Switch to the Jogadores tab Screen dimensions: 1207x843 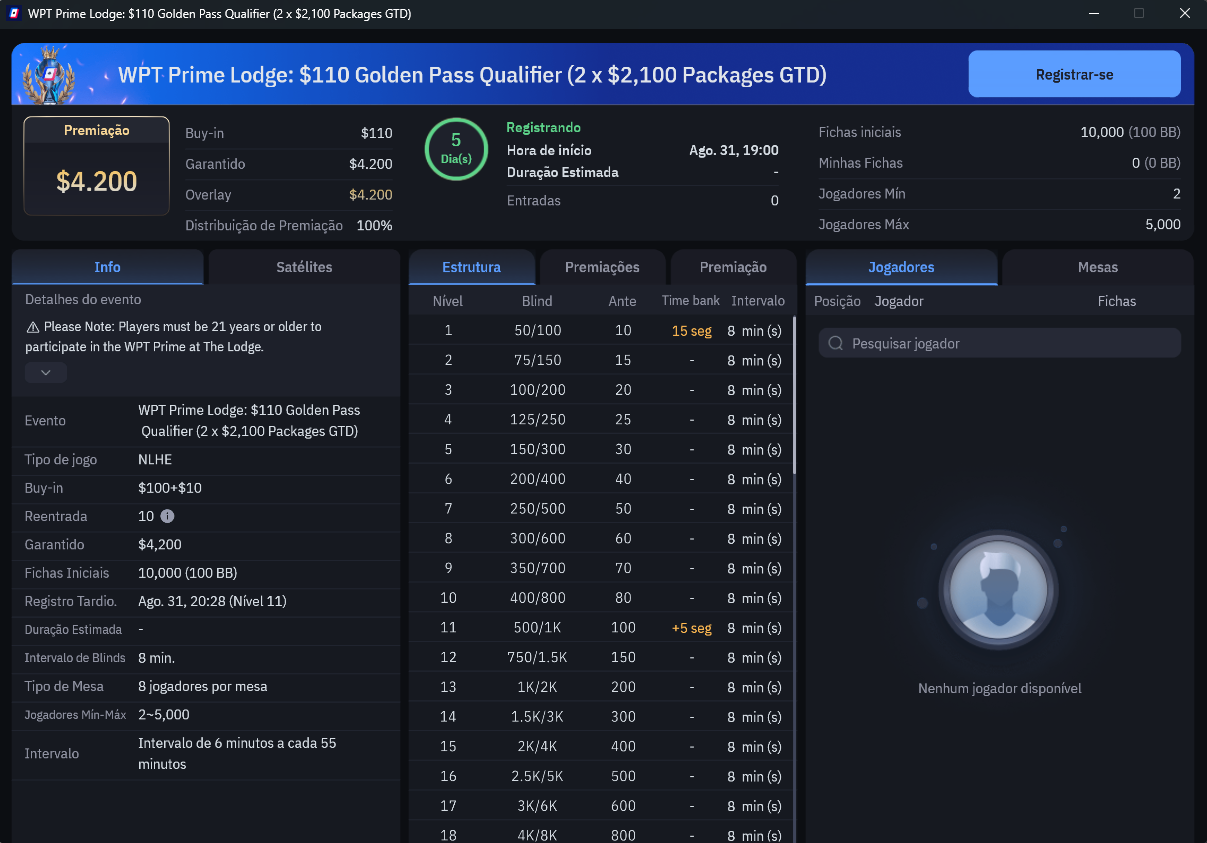902,267
